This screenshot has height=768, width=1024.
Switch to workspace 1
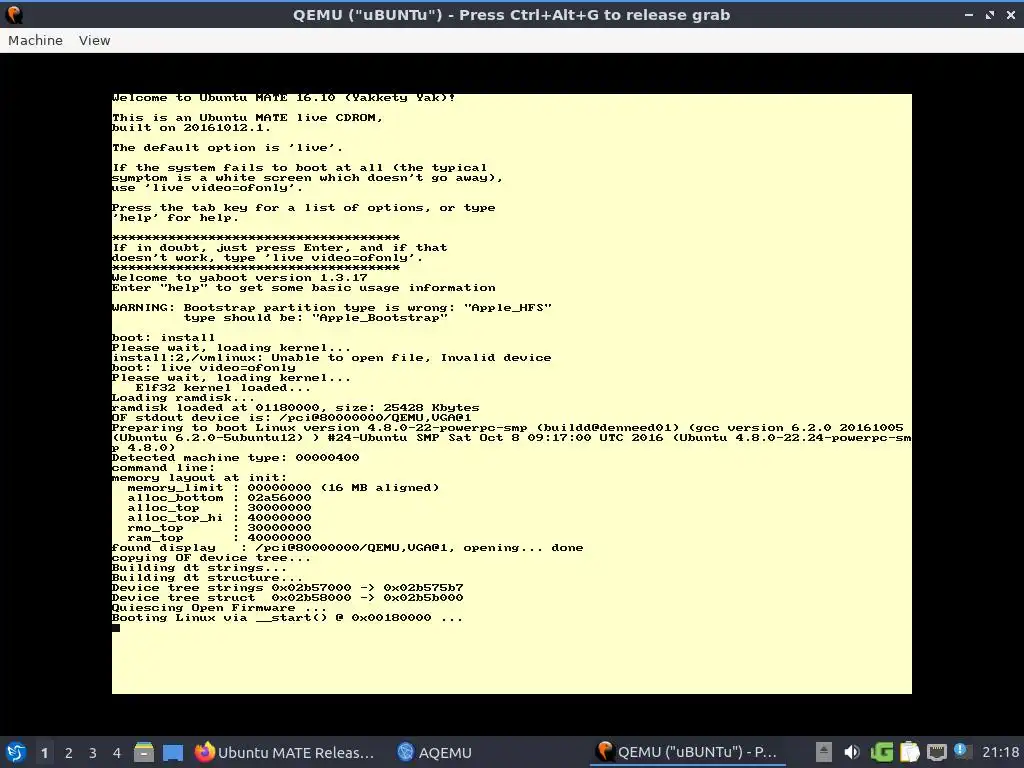(44, 753)
